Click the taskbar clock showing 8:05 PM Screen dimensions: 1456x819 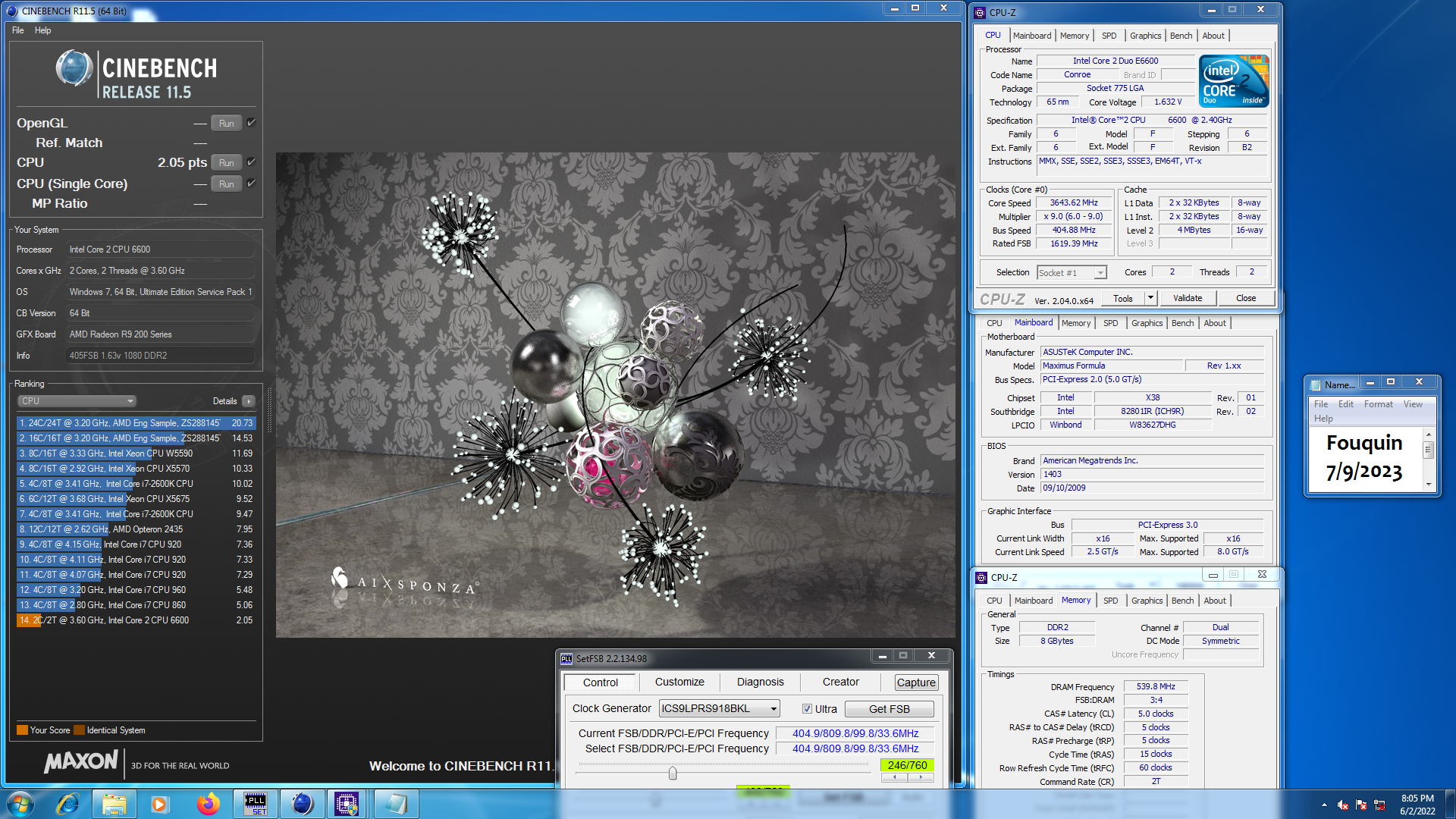point(1417,805)
